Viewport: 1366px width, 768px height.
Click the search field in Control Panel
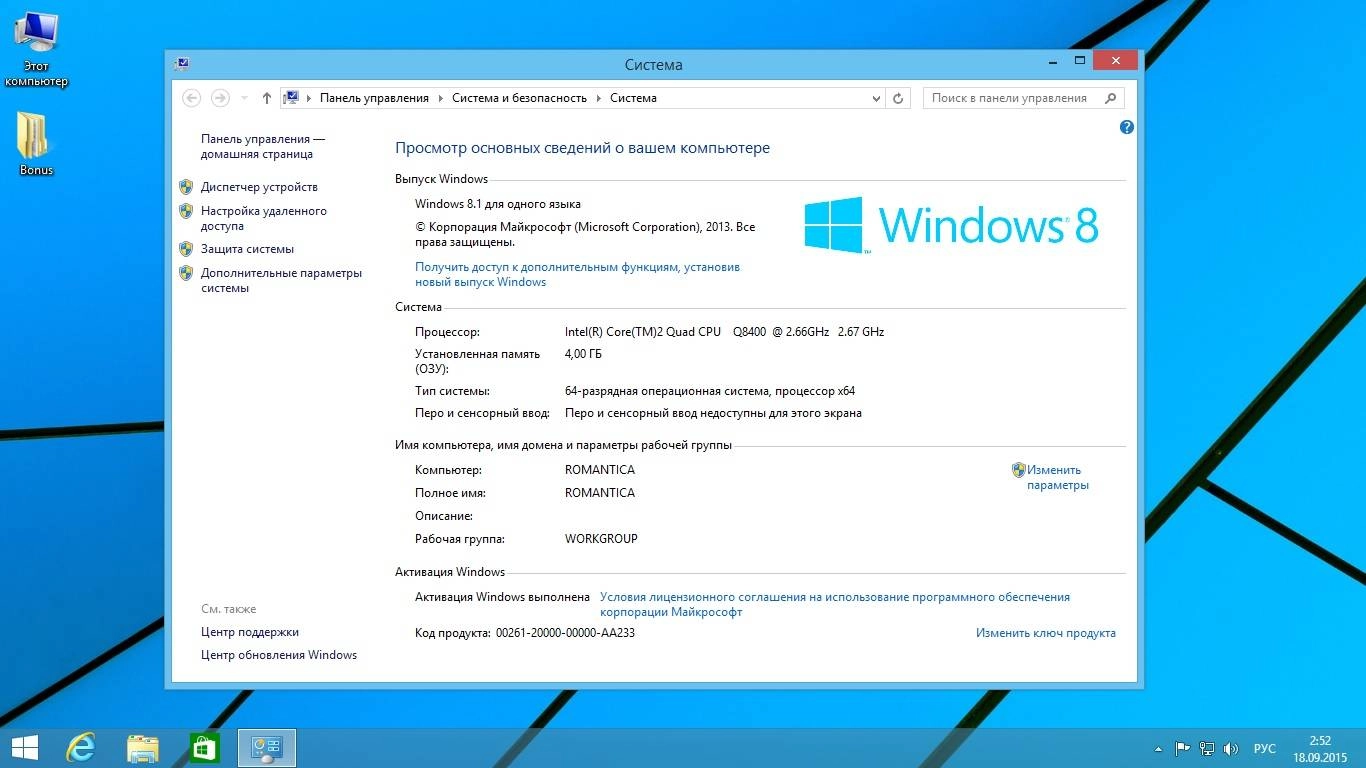1024,98
